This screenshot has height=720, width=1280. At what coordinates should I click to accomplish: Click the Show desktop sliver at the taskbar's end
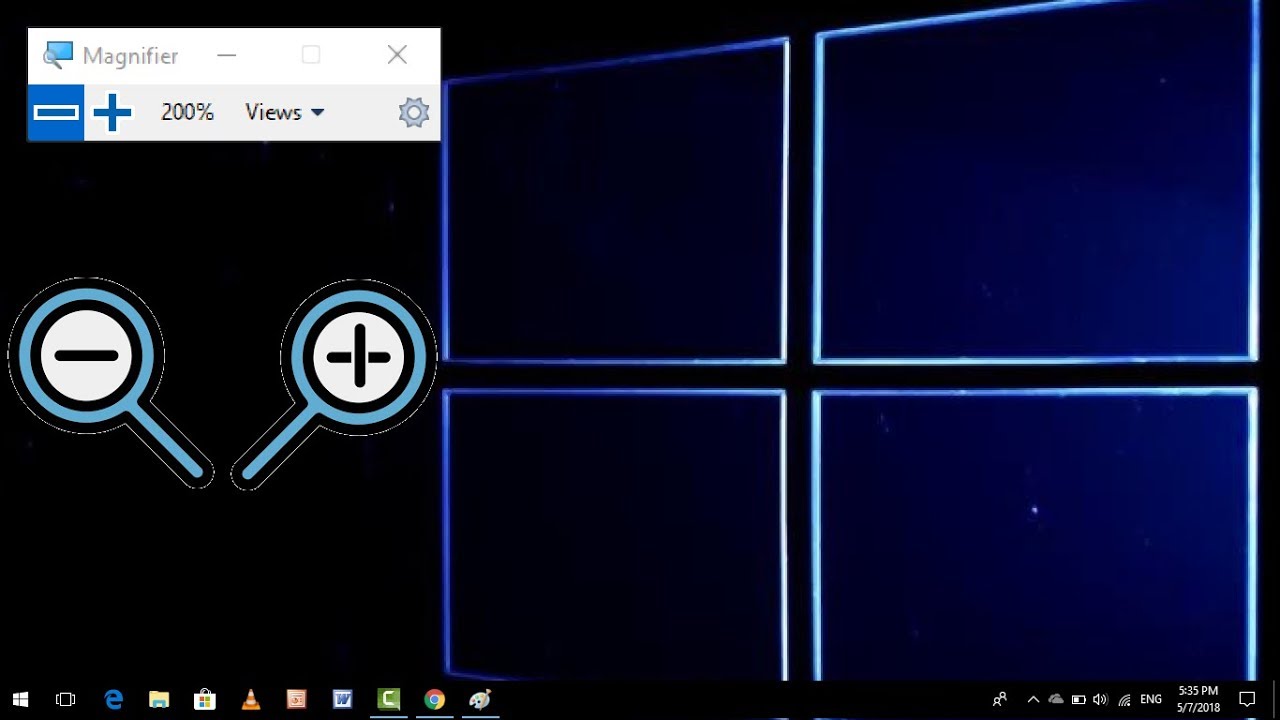1277,700
